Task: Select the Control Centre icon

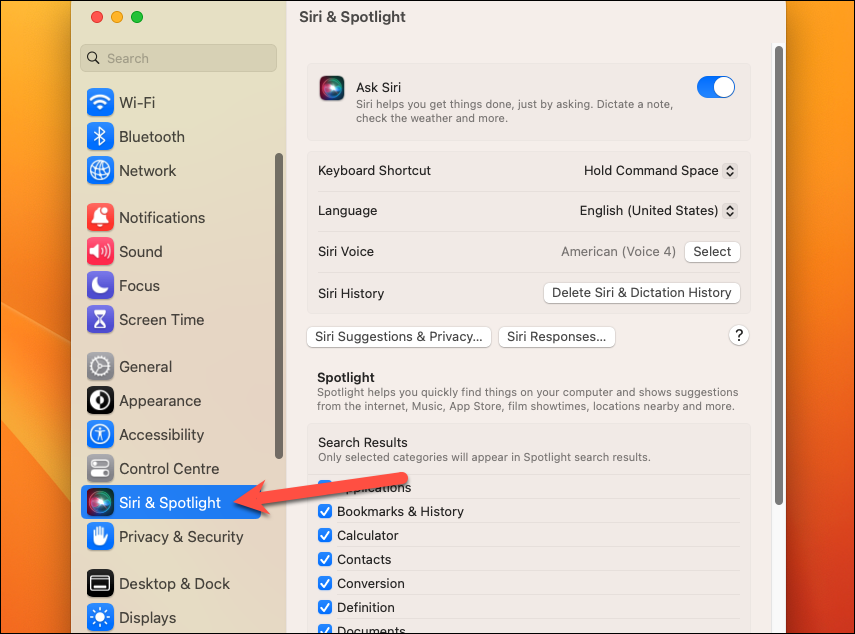Action: point(100,468)
